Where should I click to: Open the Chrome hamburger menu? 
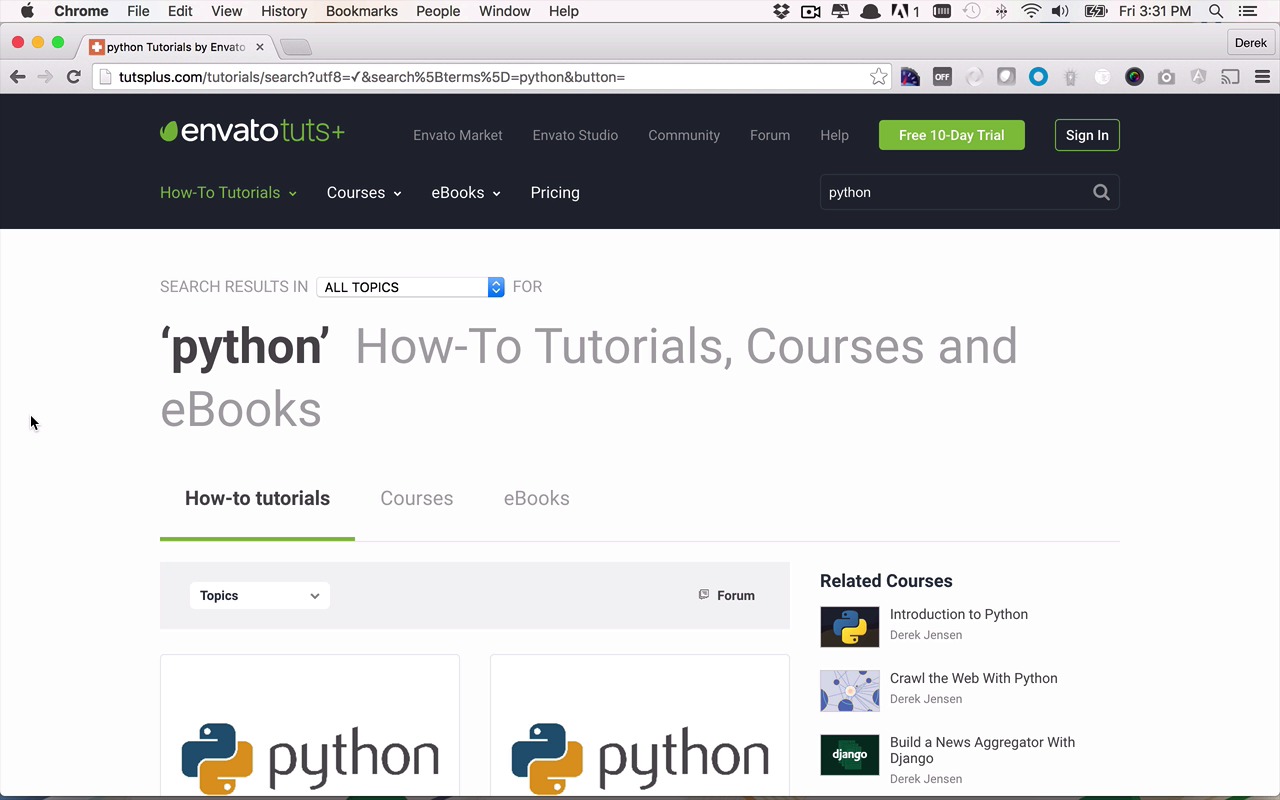[1262, 77]
